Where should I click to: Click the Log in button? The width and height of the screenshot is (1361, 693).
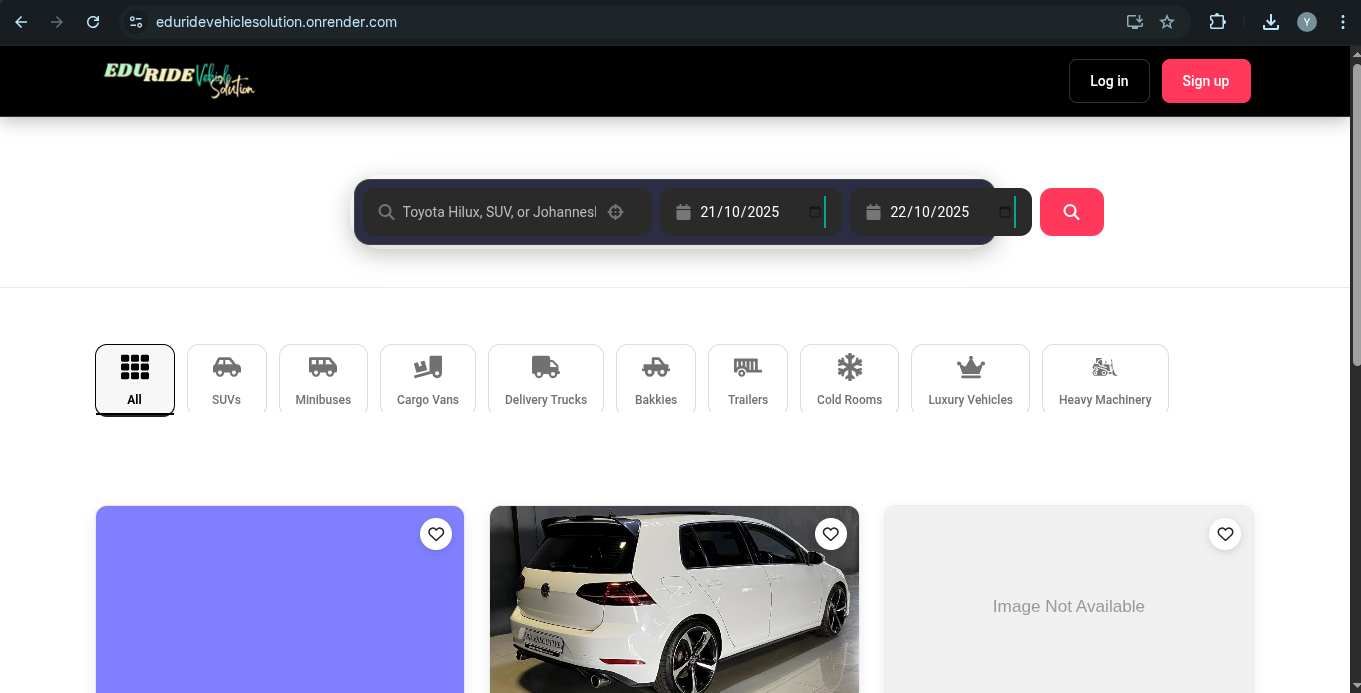(1109, 81)
